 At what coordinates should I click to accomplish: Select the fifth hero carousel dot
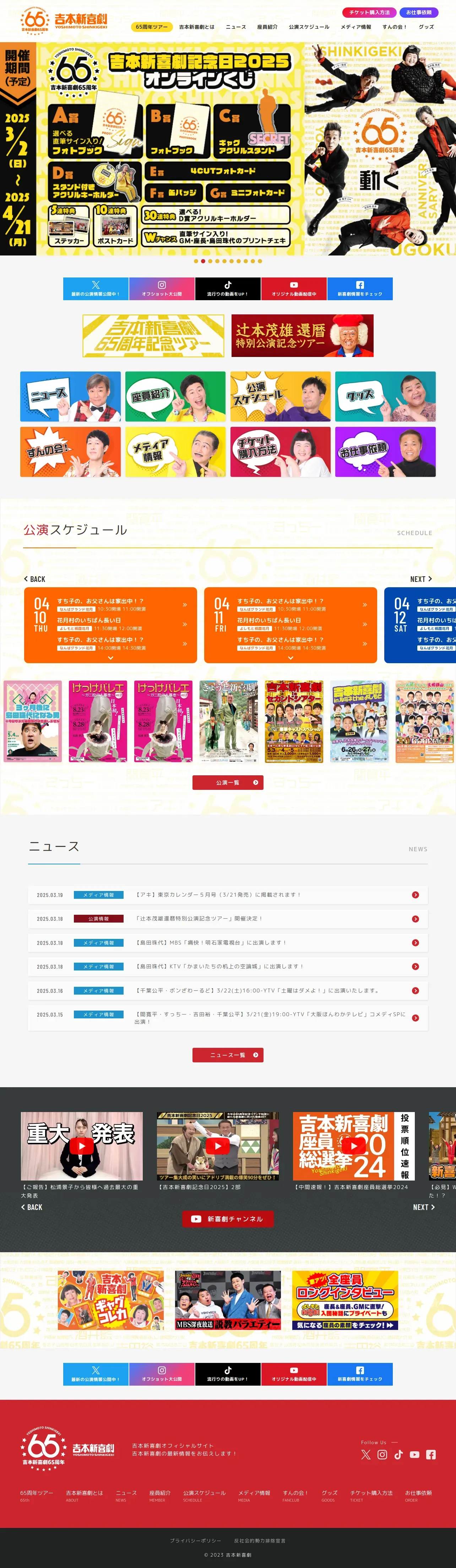click(224, 260)
